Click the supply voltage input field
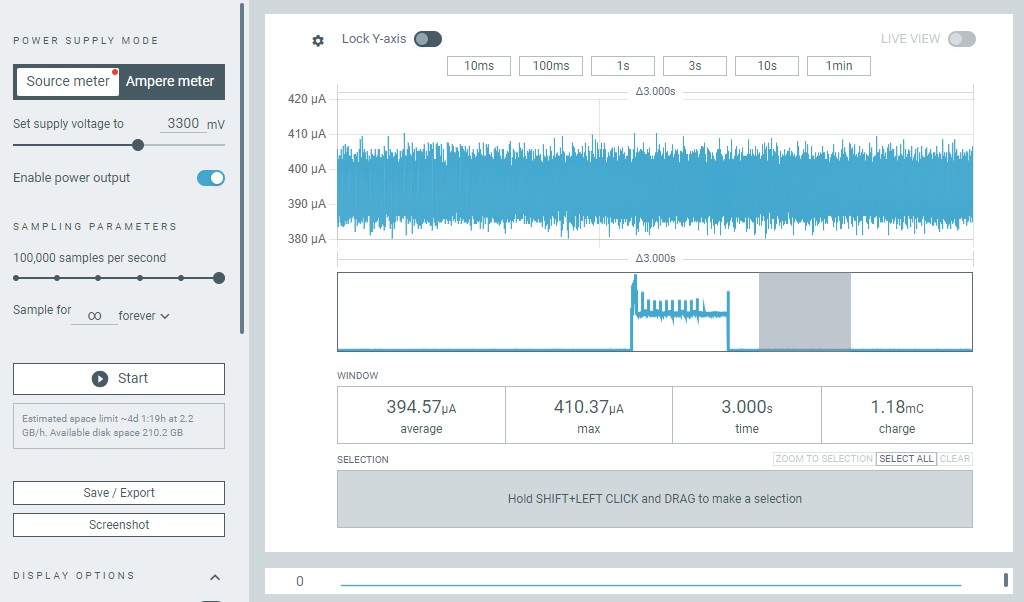Screen dimensions: 1024x602 tap(181, 124)
